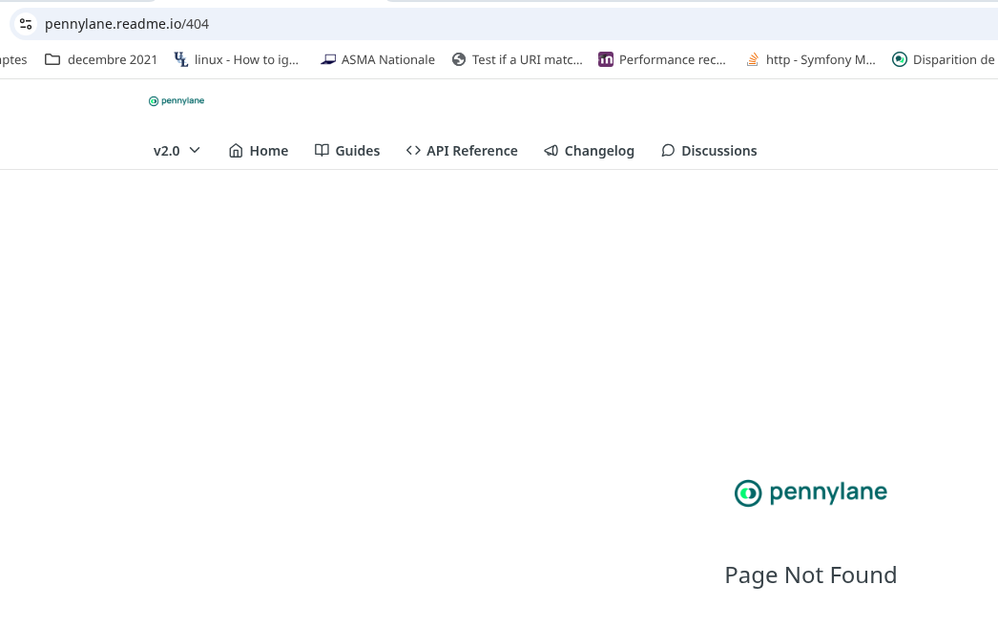Open the Guides section
Screen dimensions: 998x629
347,151
